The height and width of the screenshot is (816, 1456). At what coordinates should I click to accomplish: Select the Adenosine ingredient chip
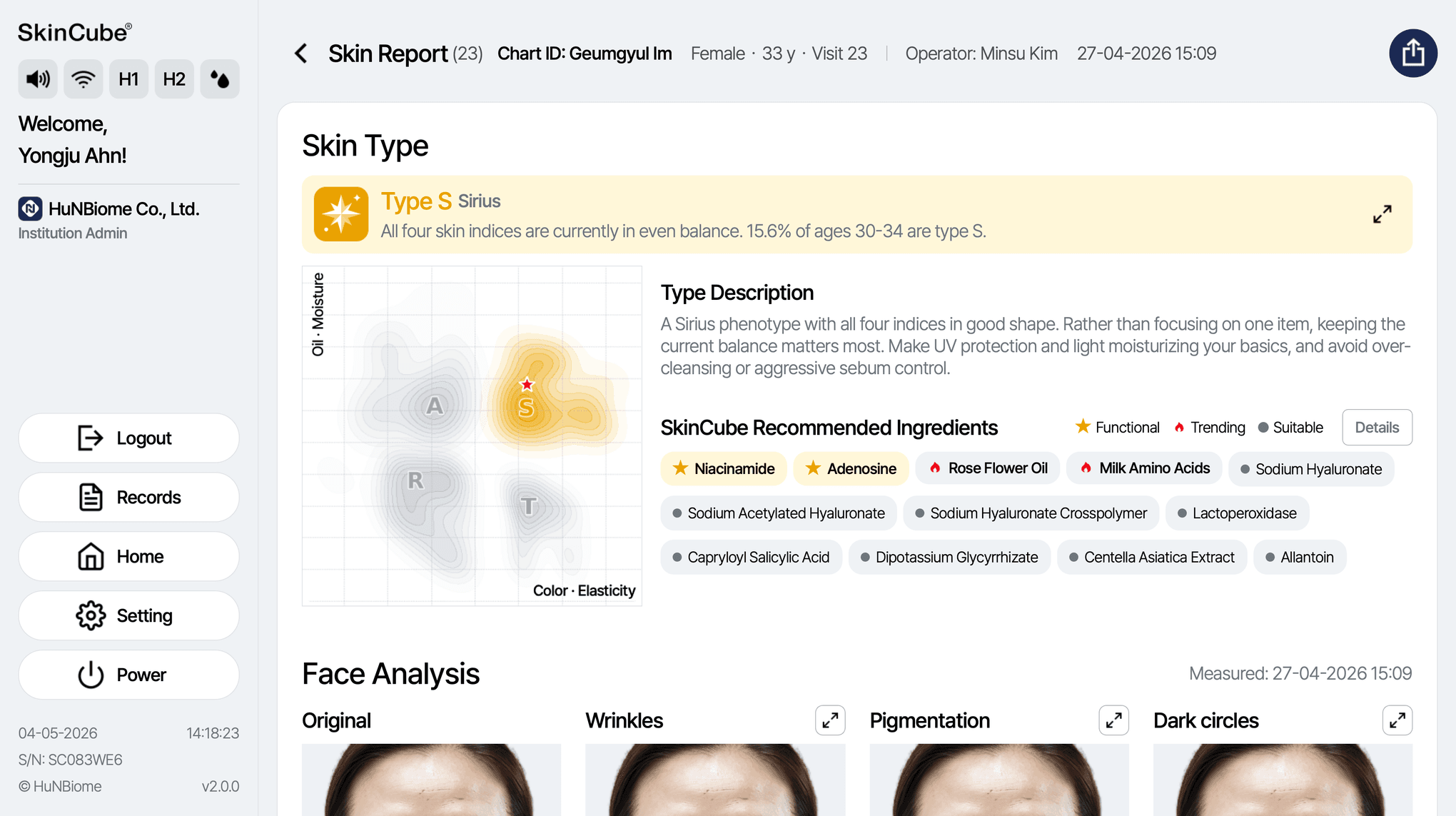point(851,469)
